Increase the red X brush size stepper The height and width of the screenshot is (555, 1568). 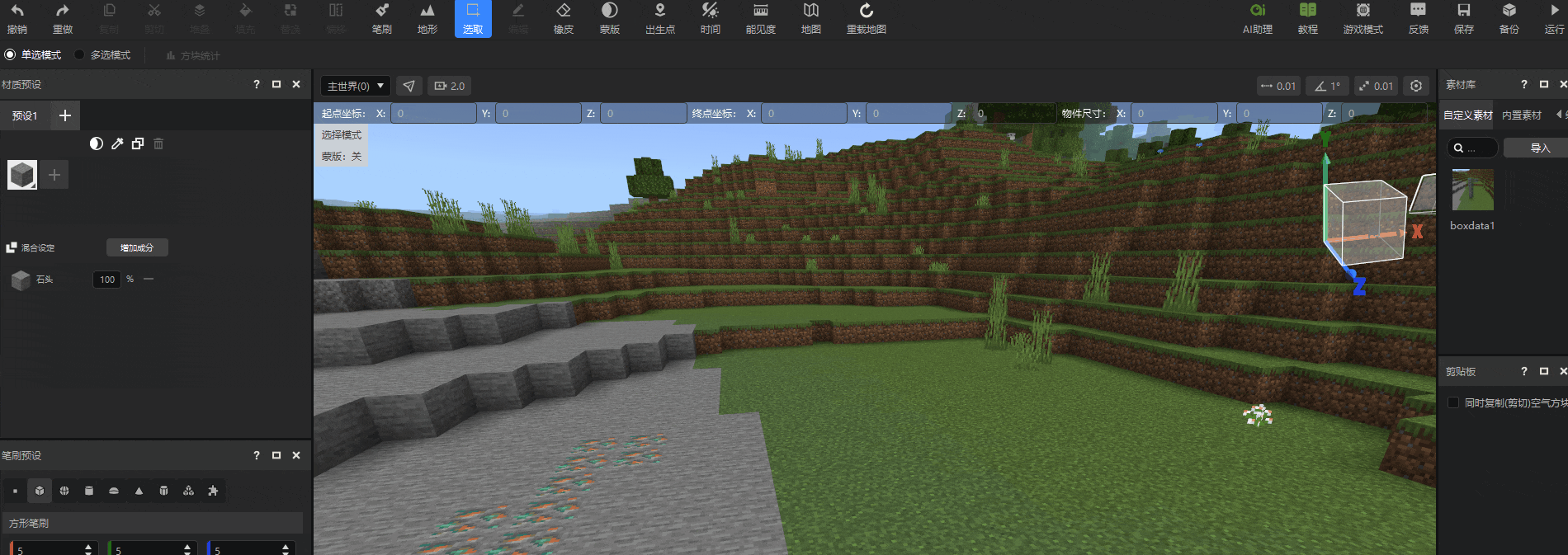click(88, 546)
